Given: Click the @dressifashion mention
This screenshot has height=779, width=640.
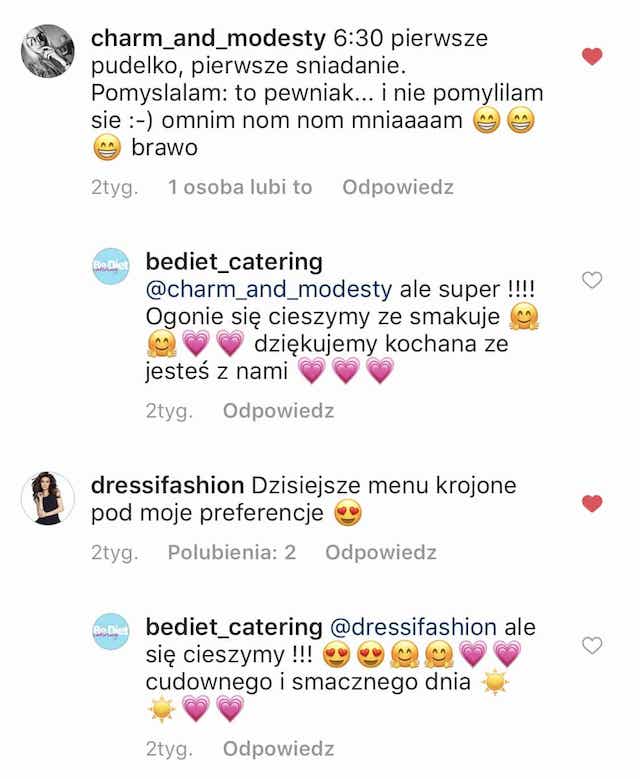Looking at the screenshot, I should click(413, 627).
